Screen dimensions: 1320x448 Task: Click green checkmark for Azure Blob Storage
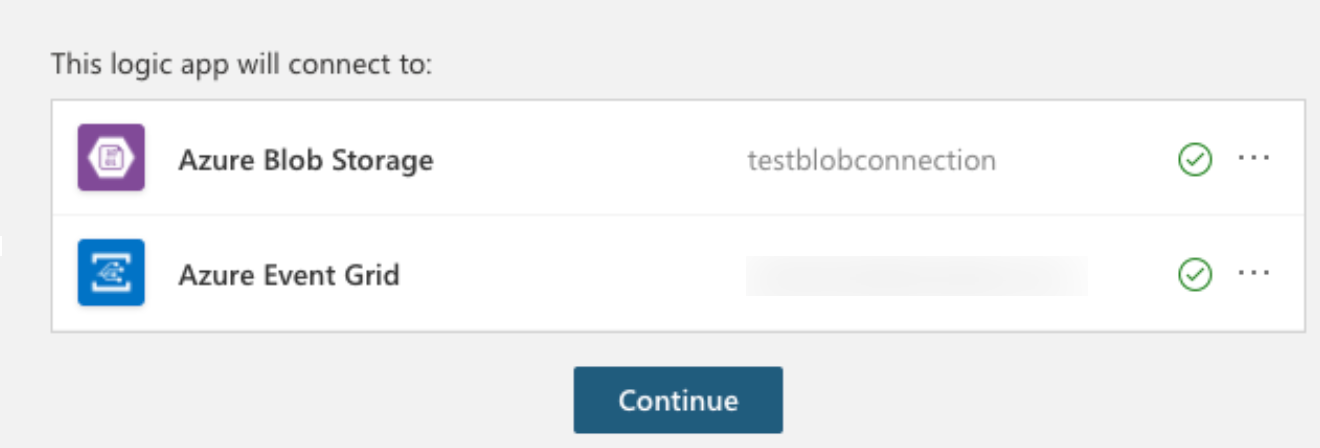pyautogui.click(x=1196, y=159)
